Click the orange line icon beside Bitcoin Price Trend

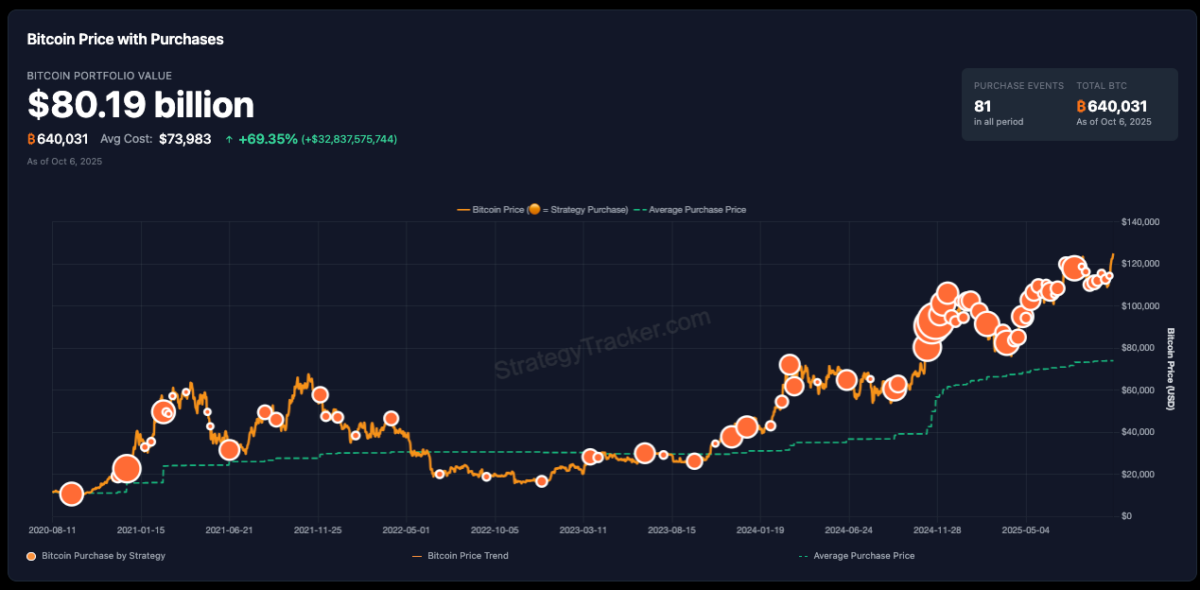click(x=417, y=556)
